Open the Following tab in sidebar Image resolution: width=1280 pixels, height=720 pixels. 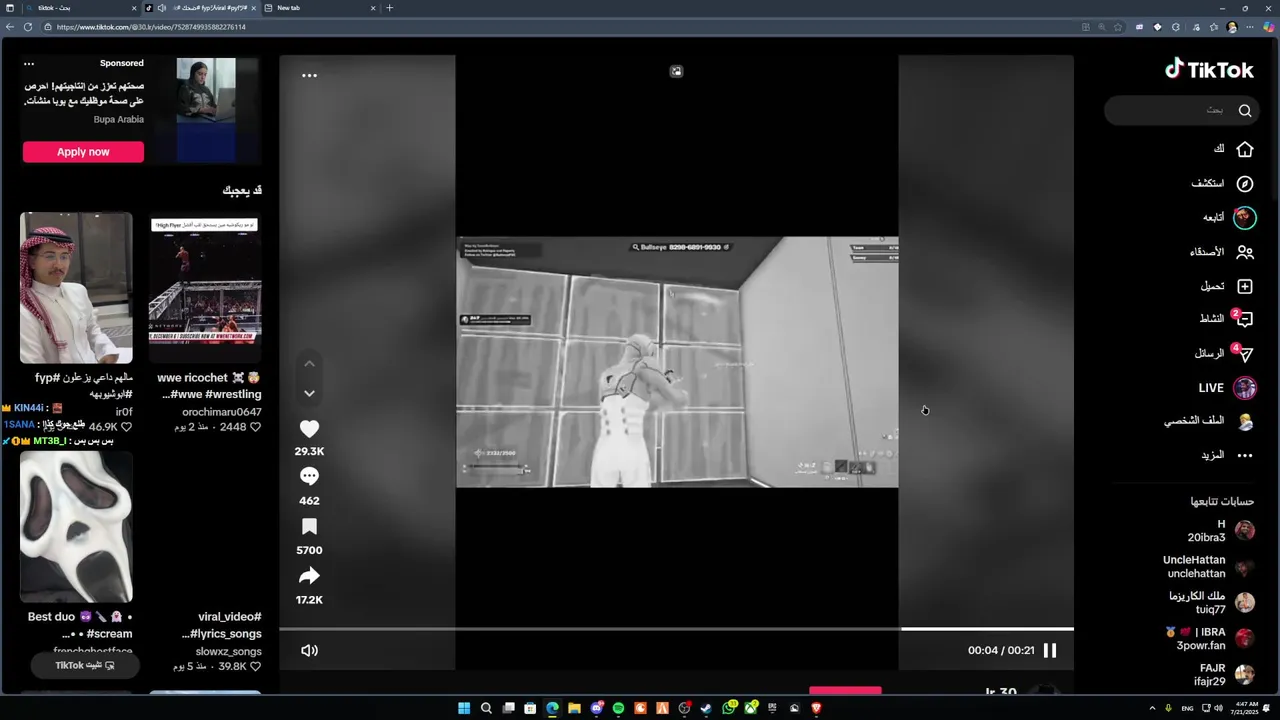[1228, 217]
